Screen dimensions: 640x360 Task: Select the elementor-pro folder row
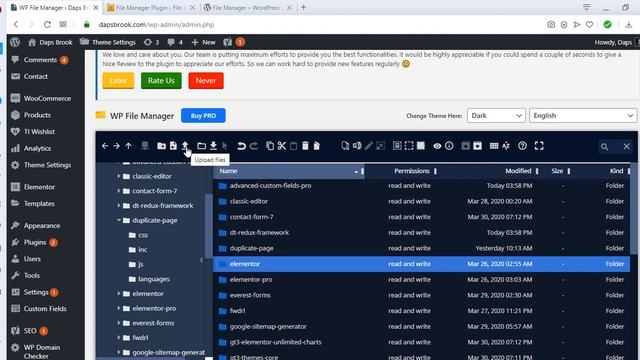pos(421,280)
